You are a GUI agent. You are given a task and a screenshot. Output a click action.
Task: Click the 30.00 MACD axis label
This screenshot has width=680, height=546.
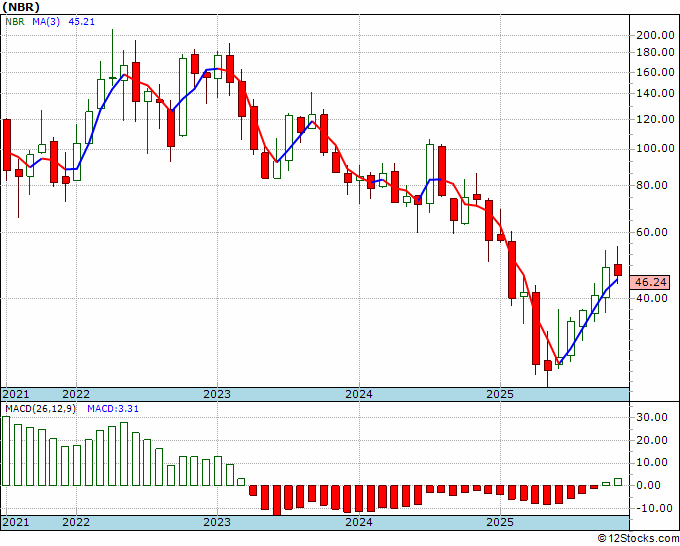[654, 417]
